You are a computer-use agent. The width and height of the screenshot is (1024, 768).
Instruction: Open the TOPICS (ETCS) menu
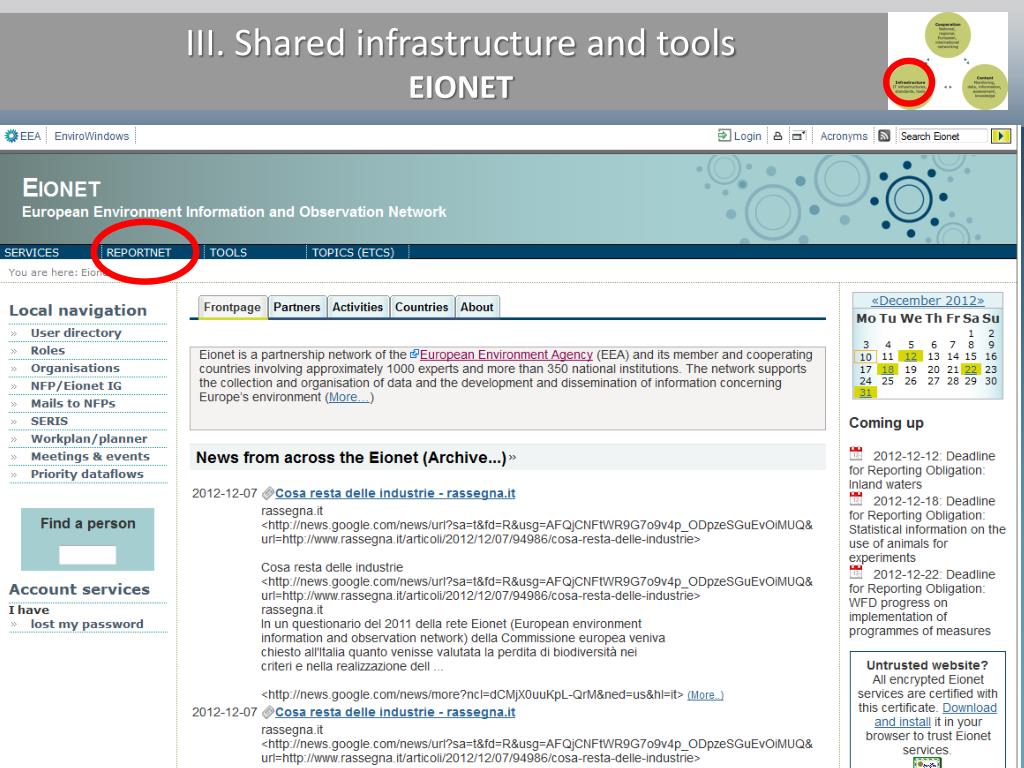(353, 253)
